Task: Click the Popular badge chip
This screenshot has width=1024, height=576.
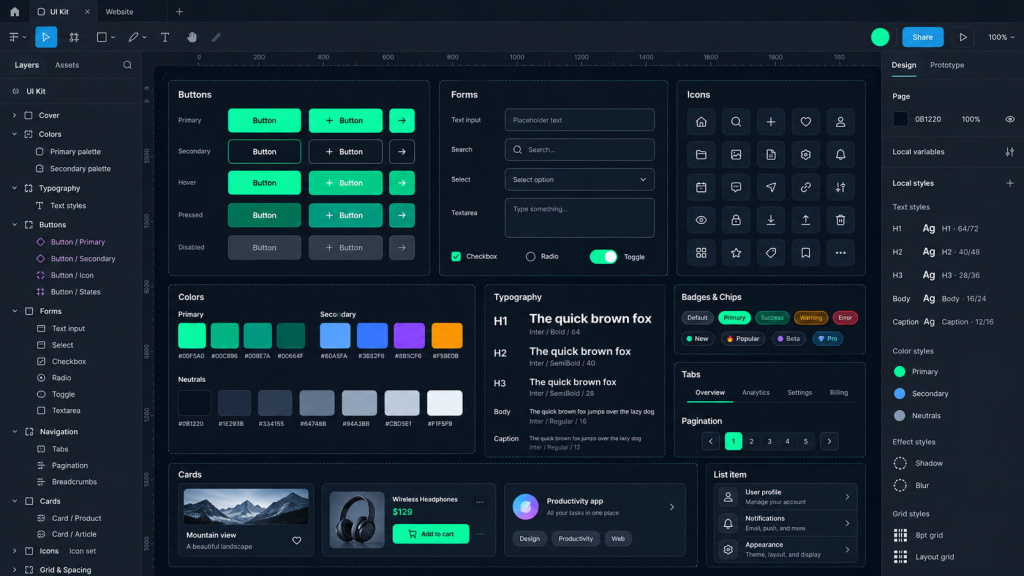Action: point(743,338)
